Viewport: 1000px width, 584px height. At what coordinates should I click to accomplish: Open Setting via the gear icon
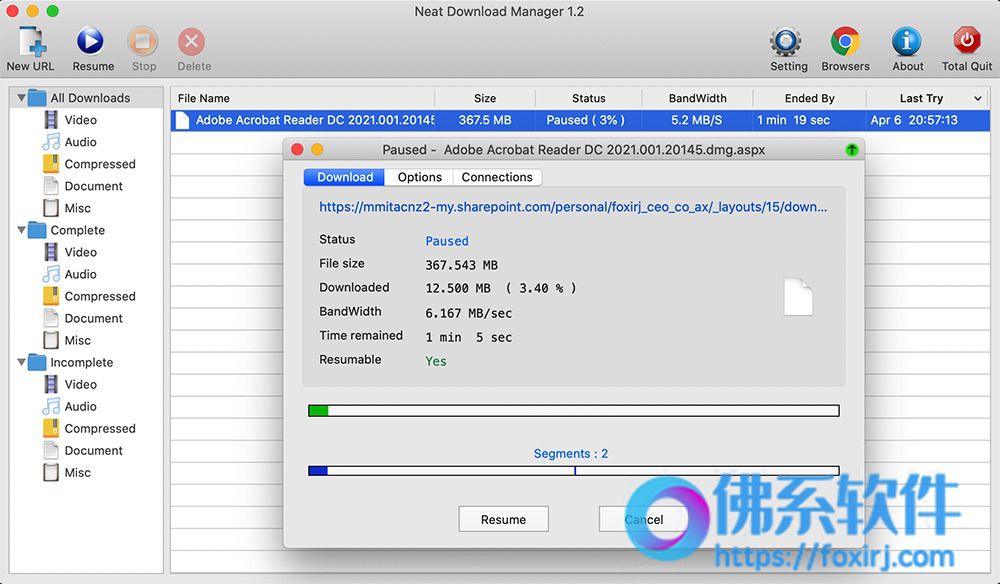tap(786, 42)
